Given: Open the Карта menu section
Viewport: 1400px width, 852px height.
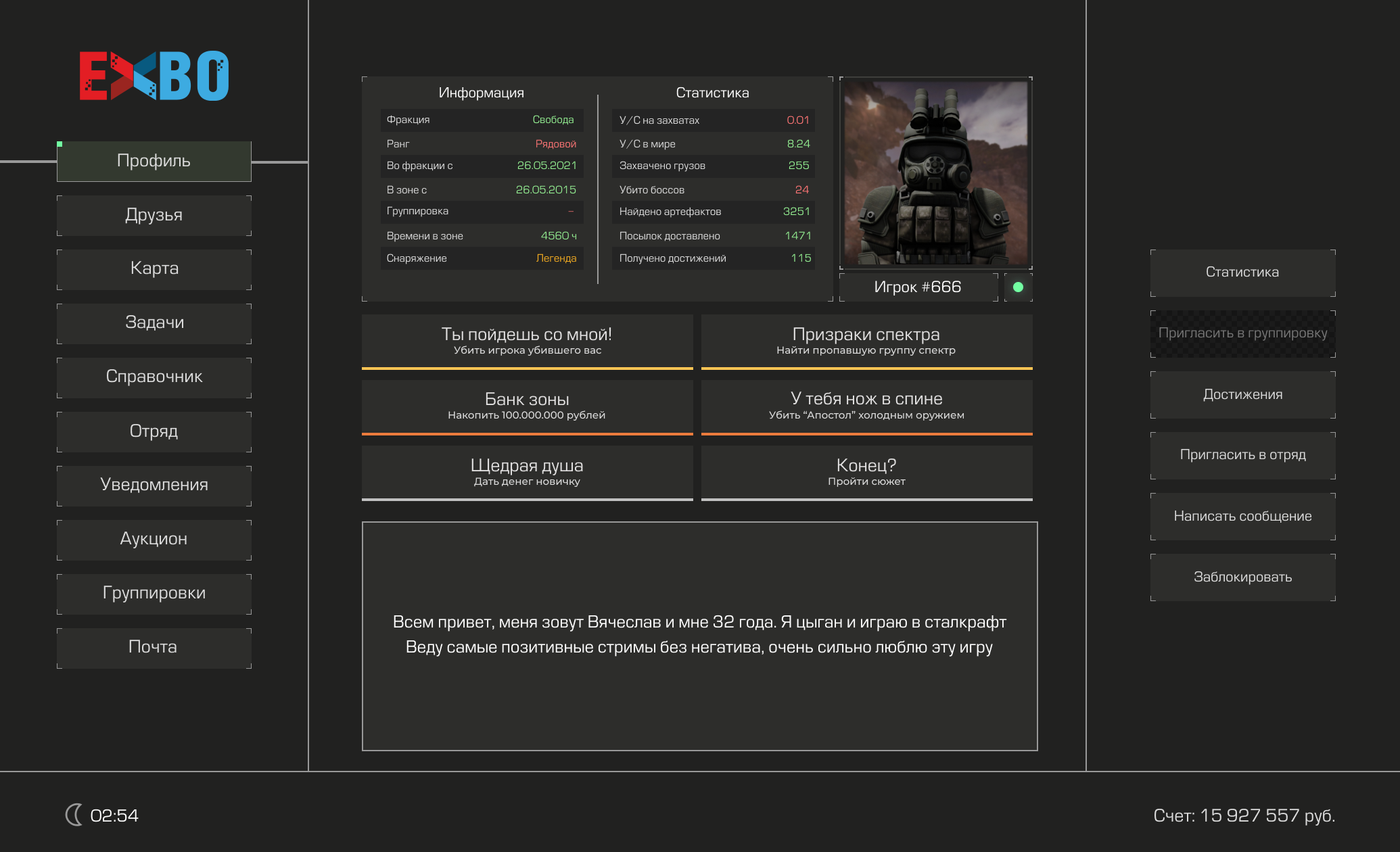Looking at the screenshot, I should pyautogui.click(x=154, y=268).
